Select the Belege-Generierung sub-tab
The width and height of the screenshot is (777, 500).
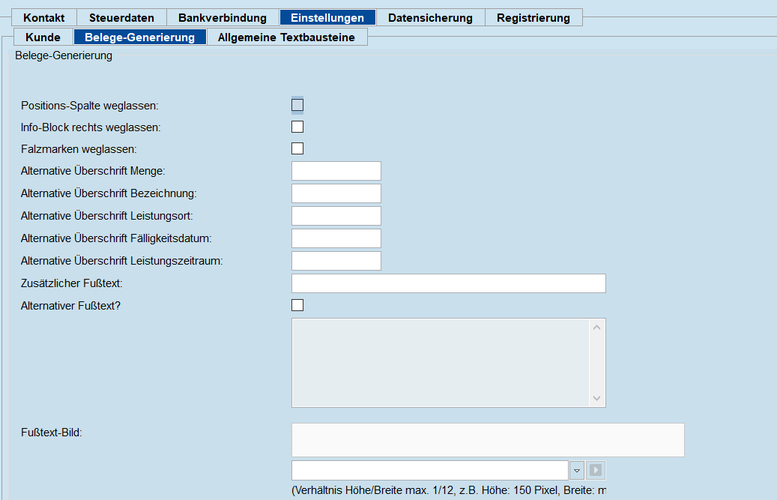pyautogui.click(x=140, y=37)
